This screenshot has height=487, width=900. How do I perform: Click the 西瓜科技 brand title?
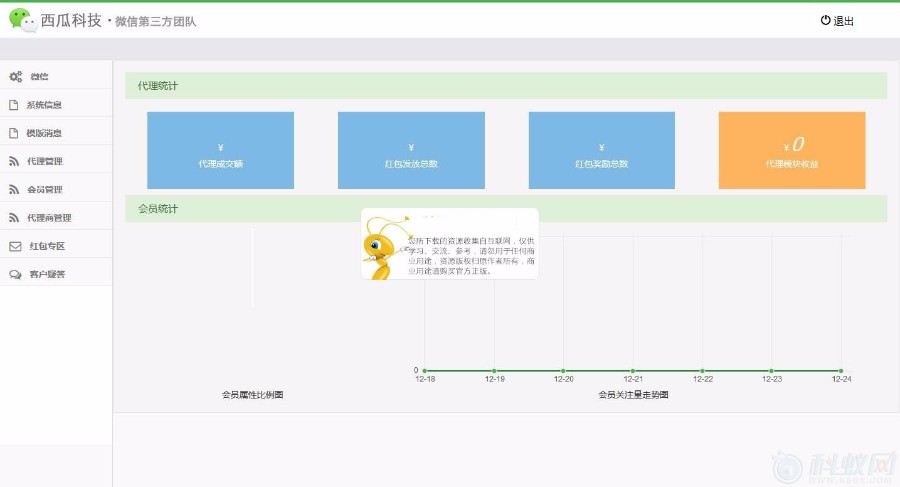click(71, 21)
